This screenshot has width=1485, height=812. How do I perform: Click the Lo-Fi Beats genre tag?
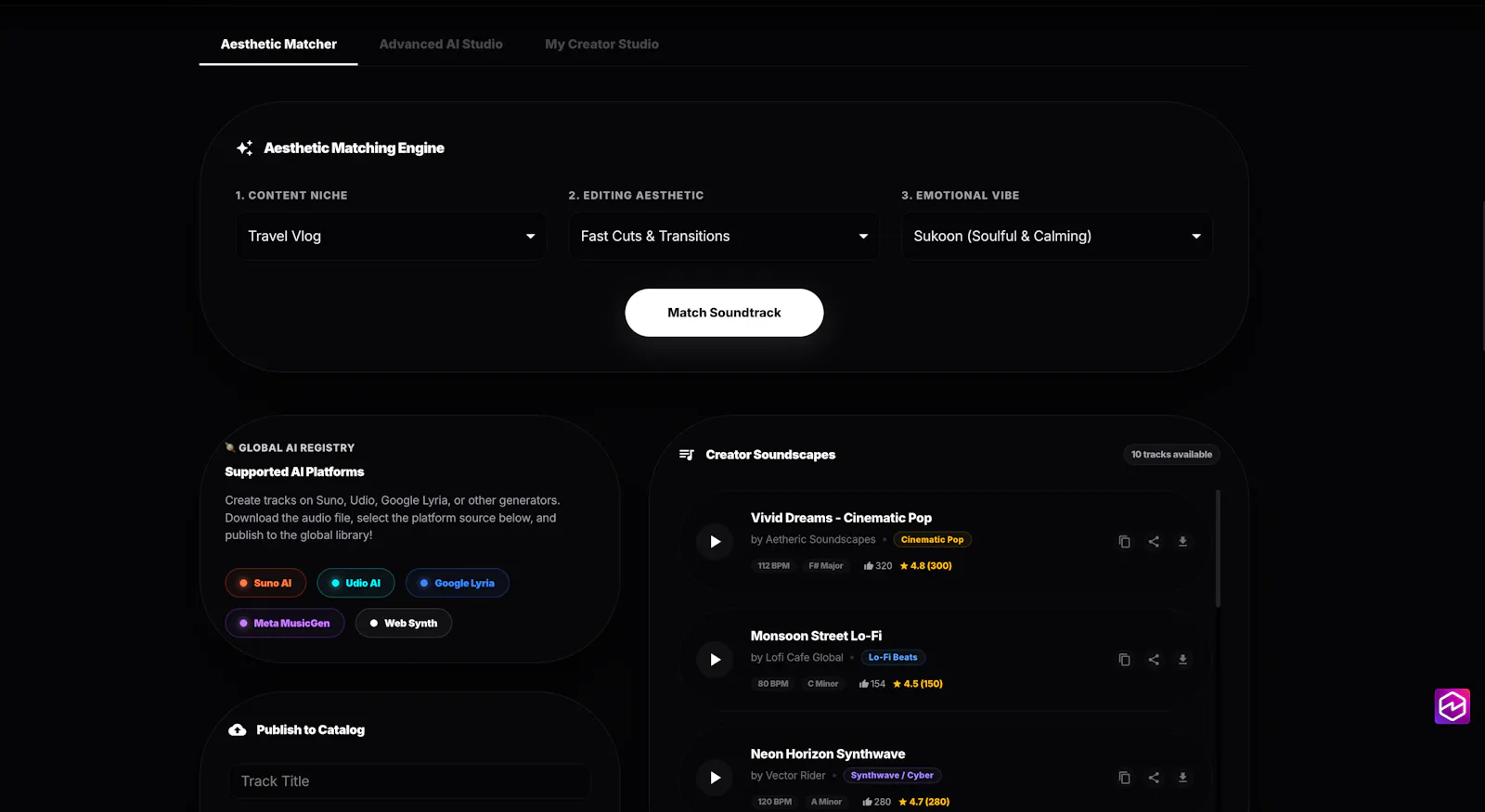(893, 657)
